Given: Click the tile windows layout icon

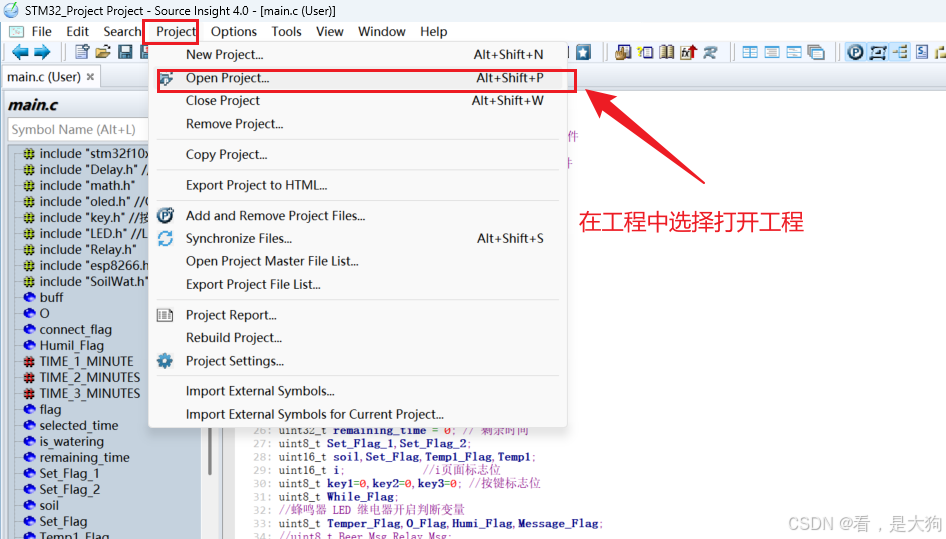Looking at the screenshot, I should point(750,53).
